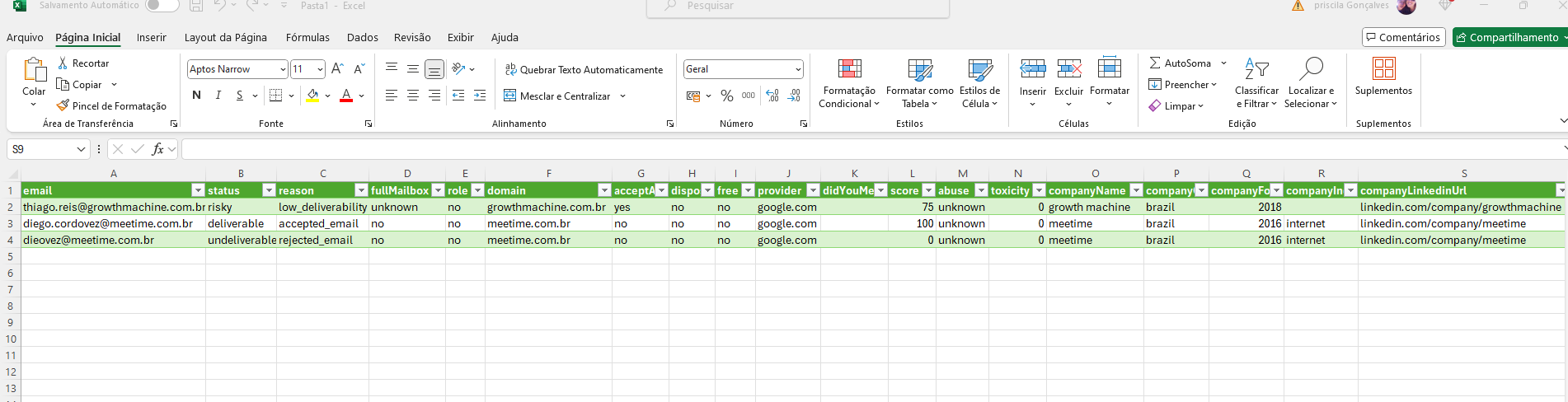Increase font size with large A icon
Screen dimensions: 1568x402
pyautogui.click(x=337, y=69)
